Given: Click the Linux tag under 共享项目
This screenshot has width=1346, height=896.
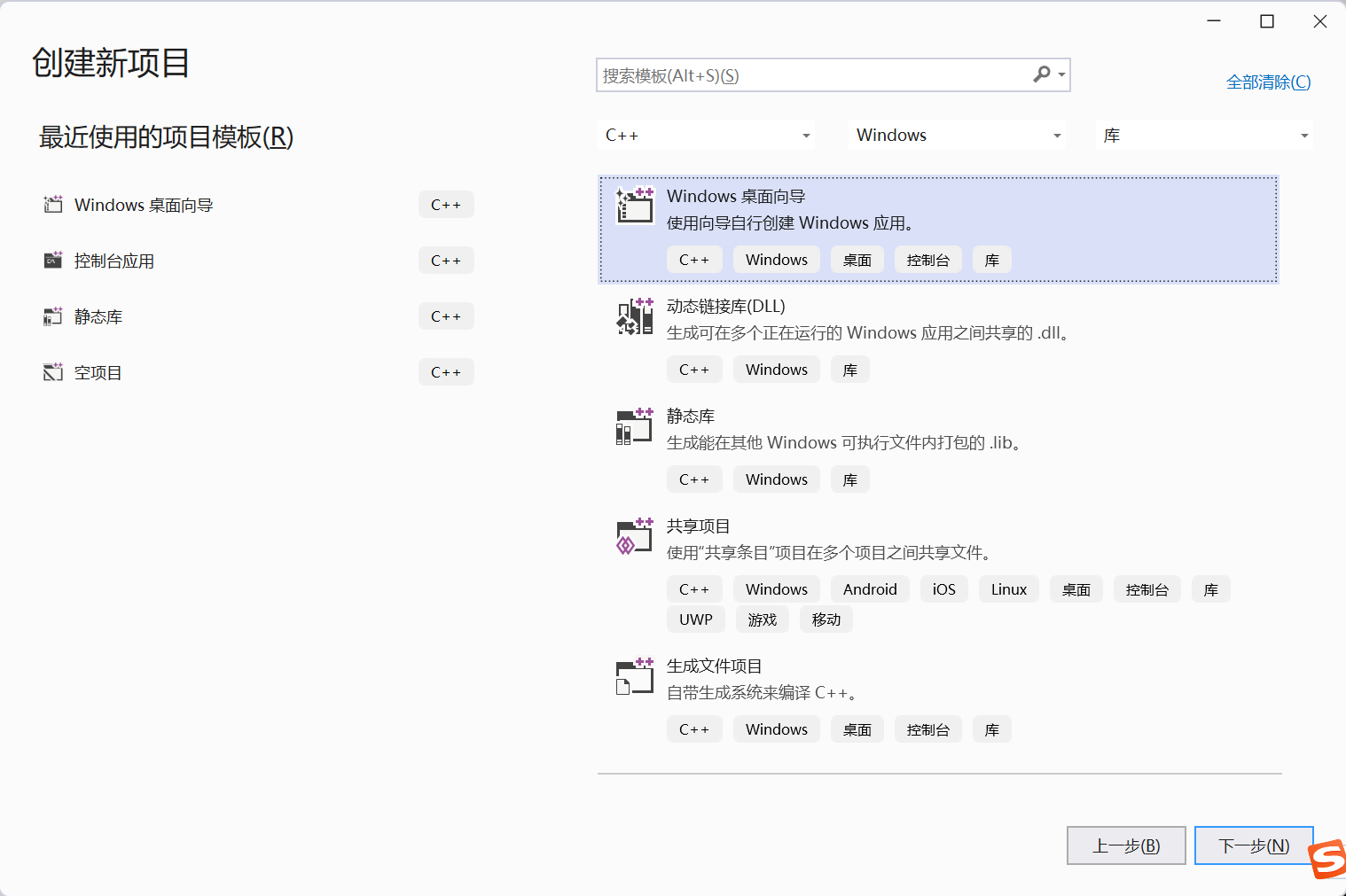Looking at the screenshot, I should (x=1009, y=589).
